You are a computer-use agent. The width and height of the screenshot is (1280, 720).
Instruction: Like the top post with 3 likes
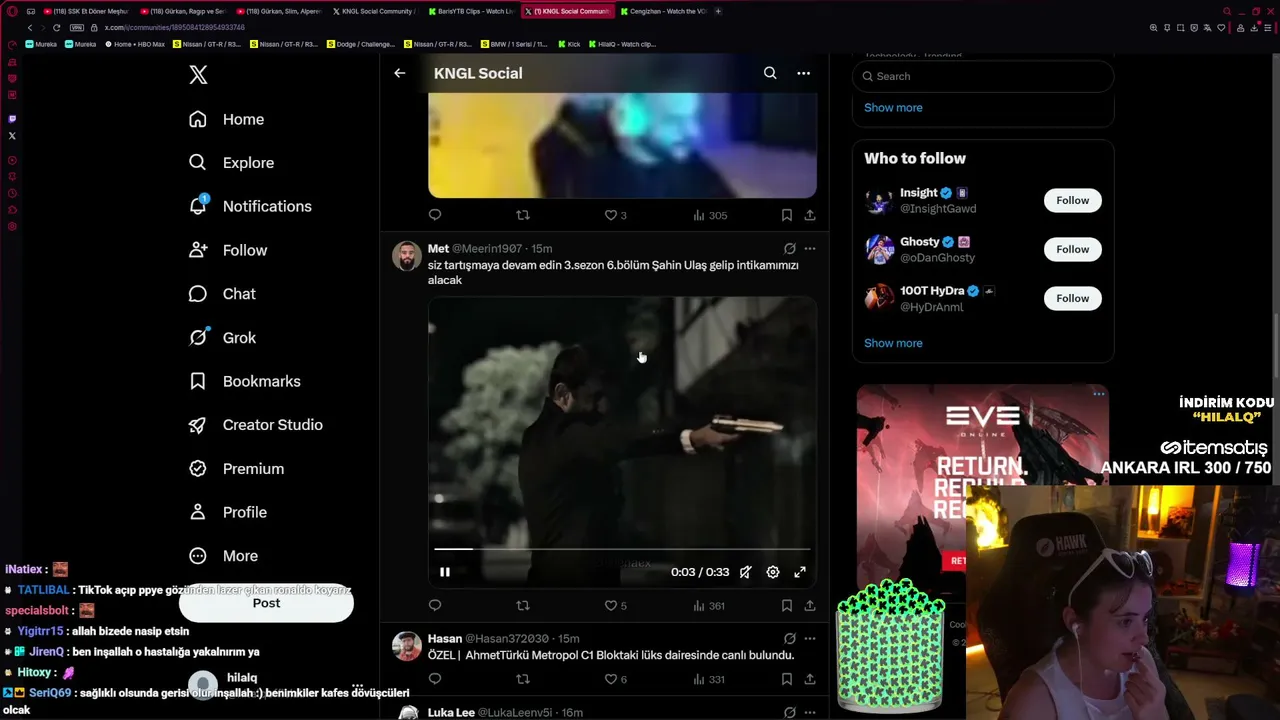tap(615, 215)
